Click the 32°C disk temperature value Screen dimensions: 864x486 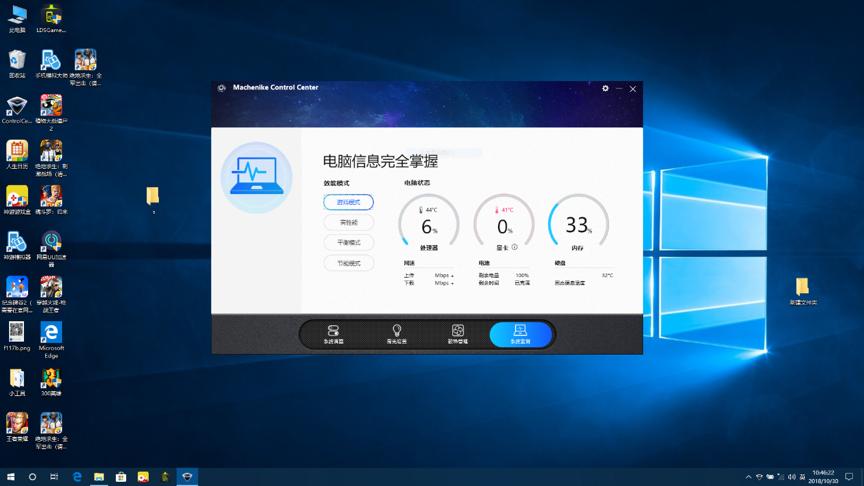(x=607, y=275)
